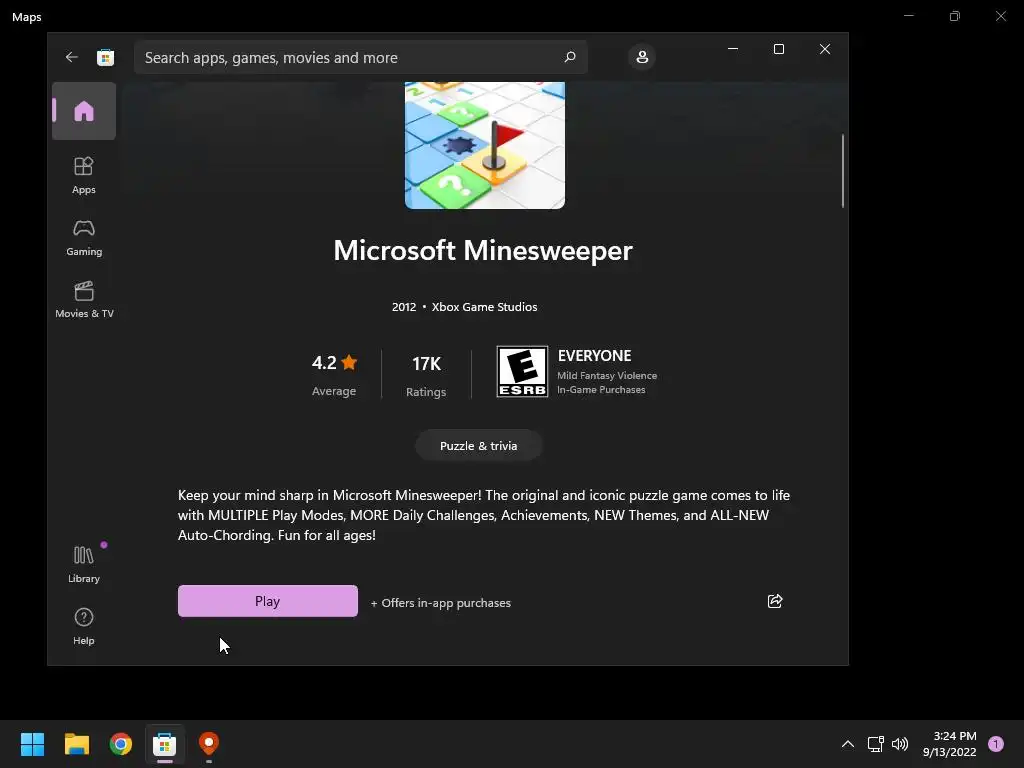Screen dimensions: 1024x768
Task: Switch to the Gaming section
Action: pyautogui.click(x=84, y=238)
